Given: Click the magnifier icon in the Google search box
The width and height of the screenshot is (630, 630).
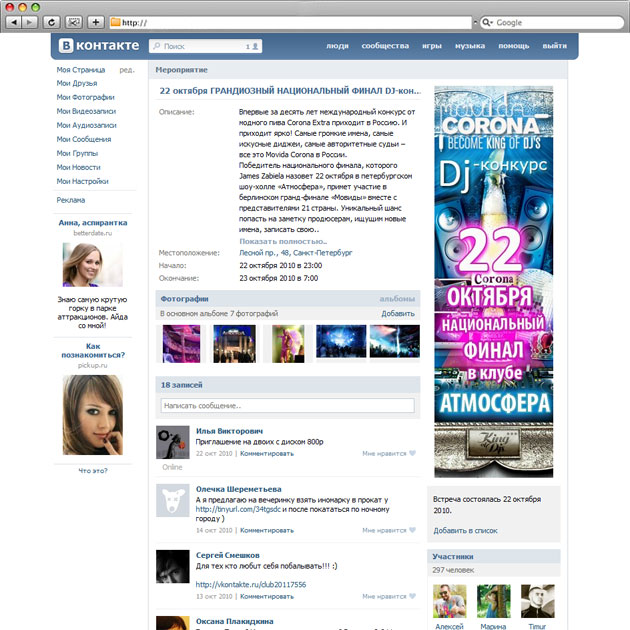Looking at the screenshot, I should (487, 22).
